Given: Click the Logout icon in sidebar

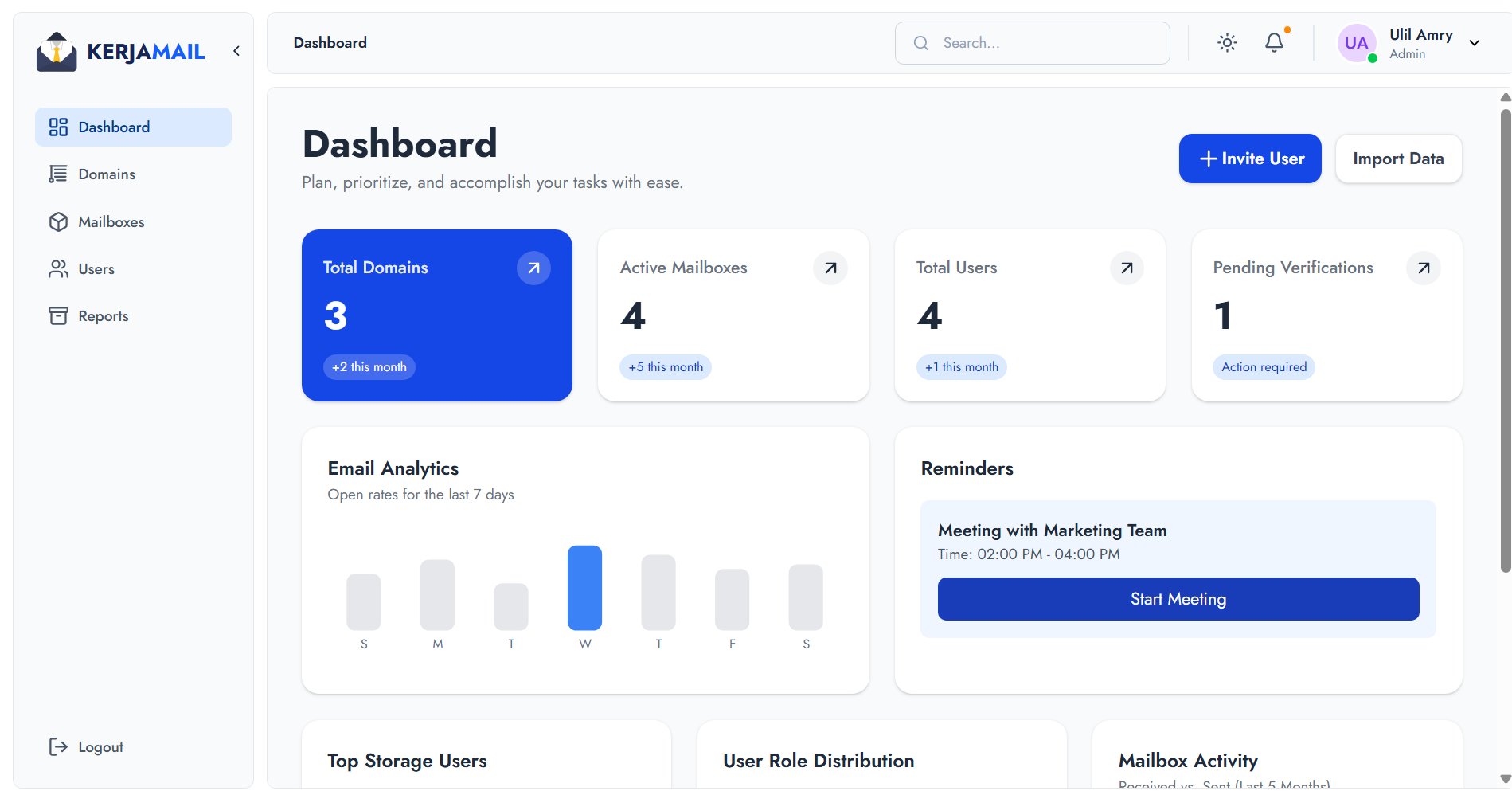Looking at the screenshot, I should point(58,746).
